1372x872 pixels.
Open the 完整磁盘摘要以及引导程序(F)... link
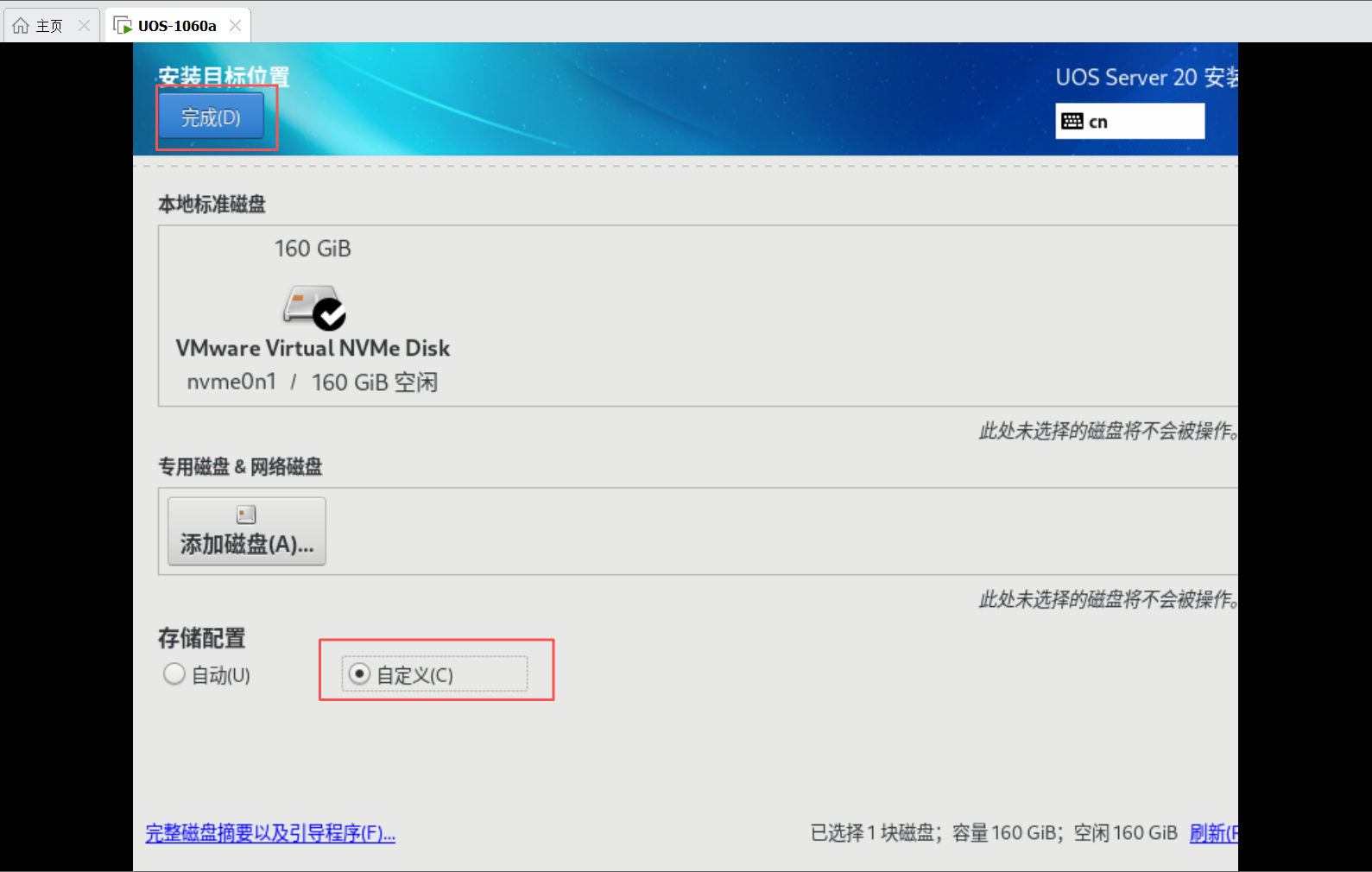coord(270,833)
